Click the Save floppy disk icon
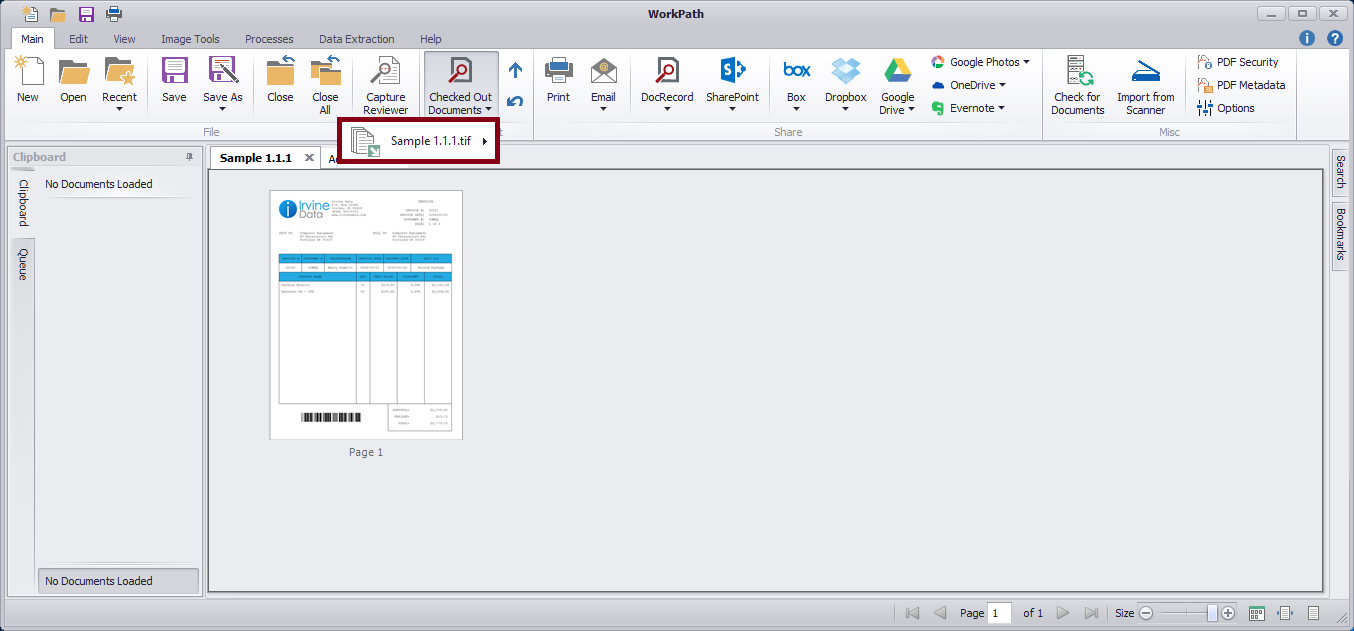Viewport: 1354px width, 631px height. (x=174, y=72)
